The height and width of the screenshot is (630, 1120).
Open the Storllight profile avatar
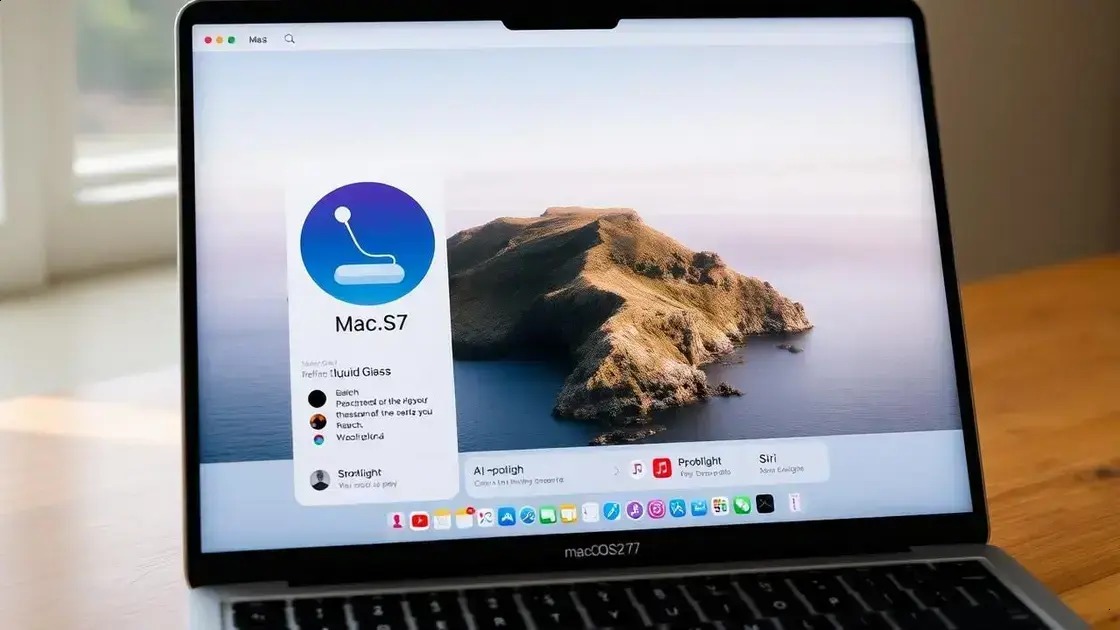tap(320, 479)
